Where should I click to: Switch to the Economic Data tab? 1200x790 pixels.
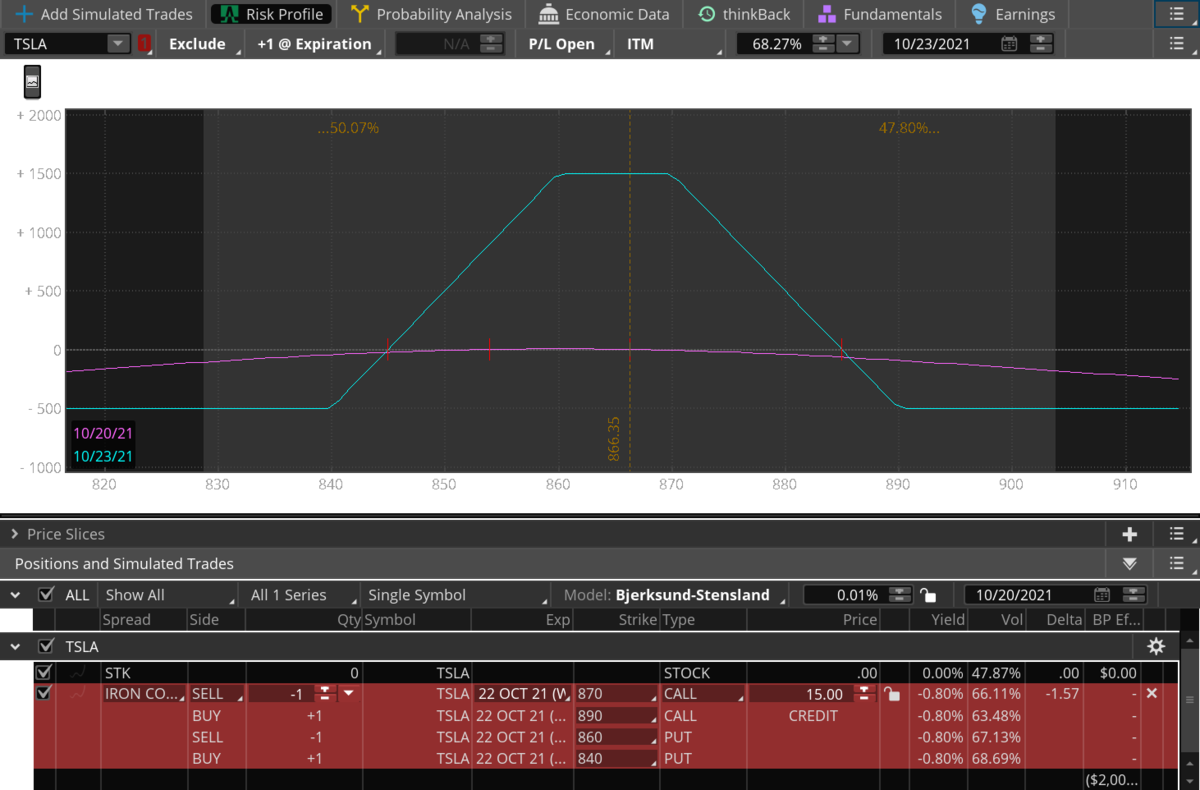pyautogui.click(x=604, y=15)
